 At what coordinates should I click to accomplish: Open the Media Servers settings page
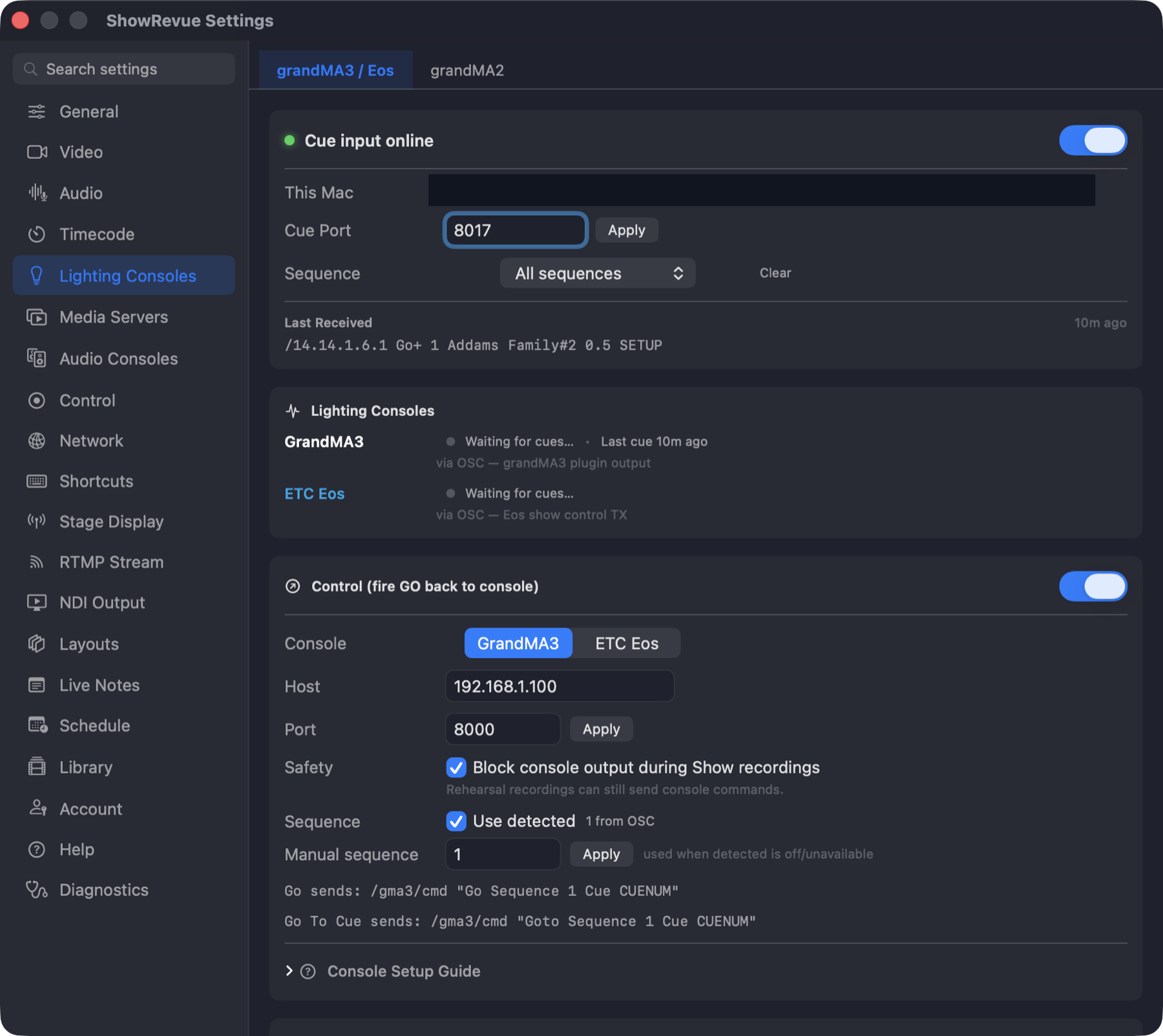click(x=123, y=317)
